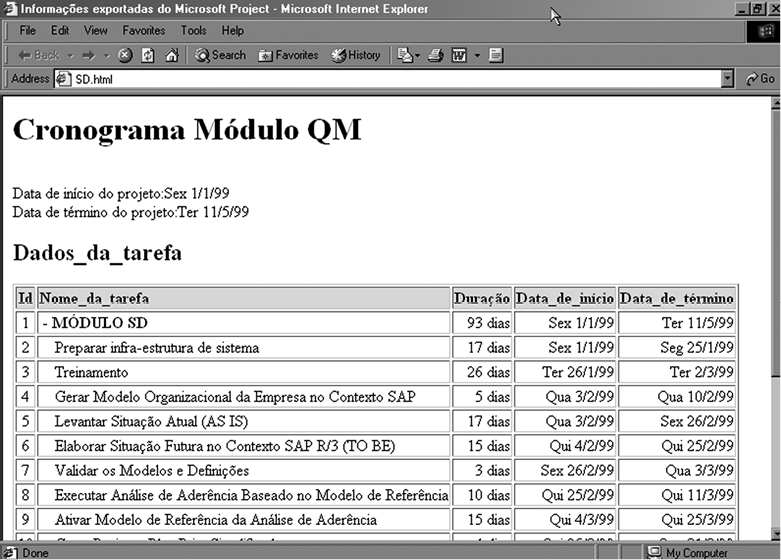
Task: Click Executar Análise de Aderência cell
Action: (x=244, y=495)
